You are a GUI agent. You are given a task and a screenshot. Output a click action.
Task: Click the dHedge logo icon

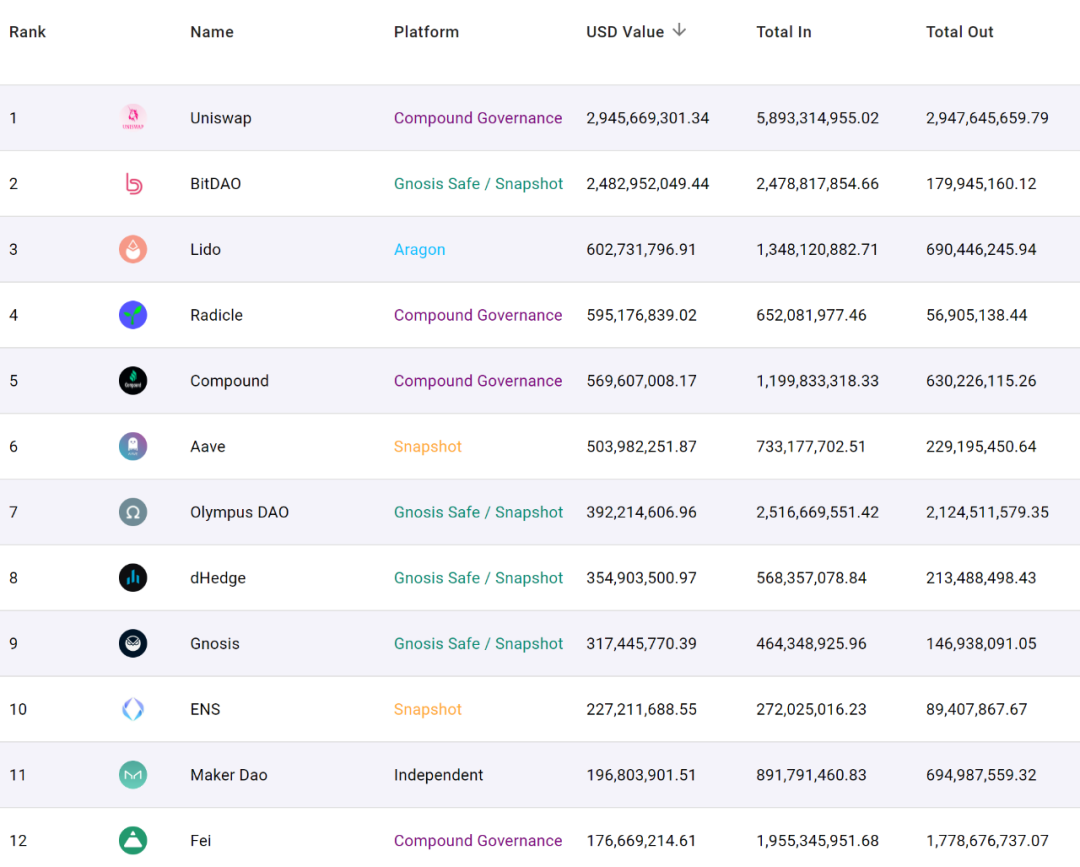point(133,578)
